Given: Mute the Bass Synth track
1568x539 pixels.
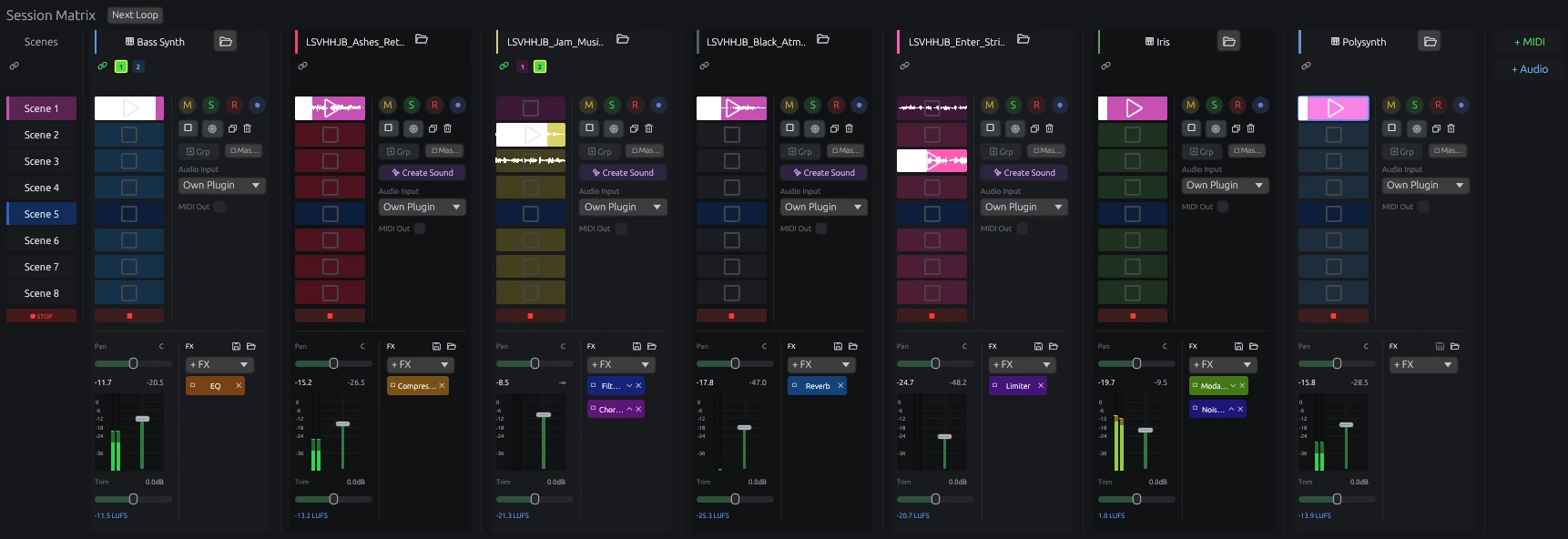Looking at the screenshot, I should 188,105.
